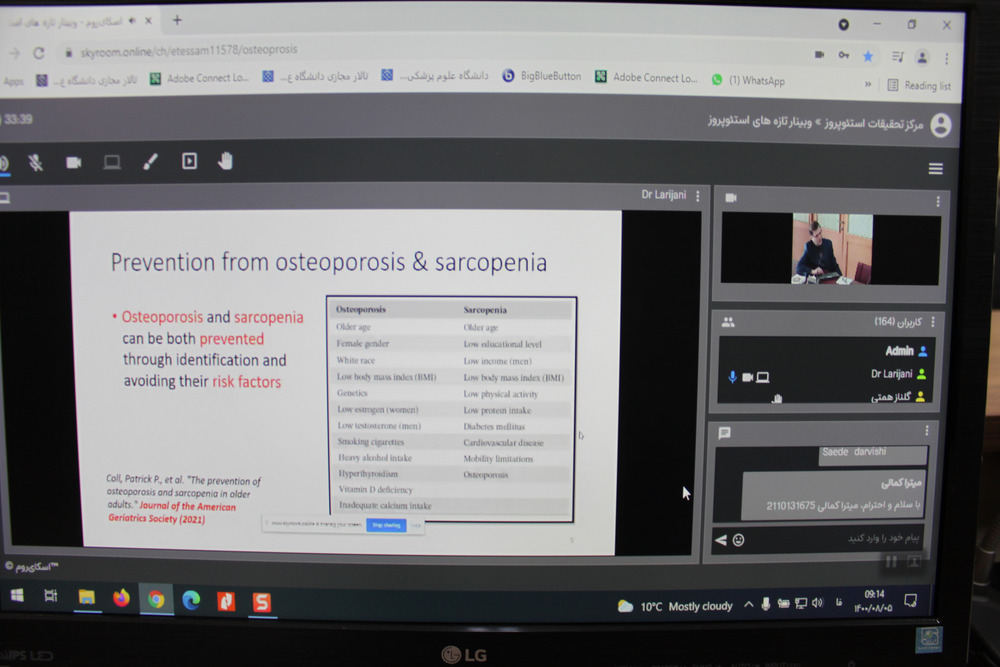Open the emoji picker in chat
Screen dimensions: 1000x667
click(x=738, y=540)
